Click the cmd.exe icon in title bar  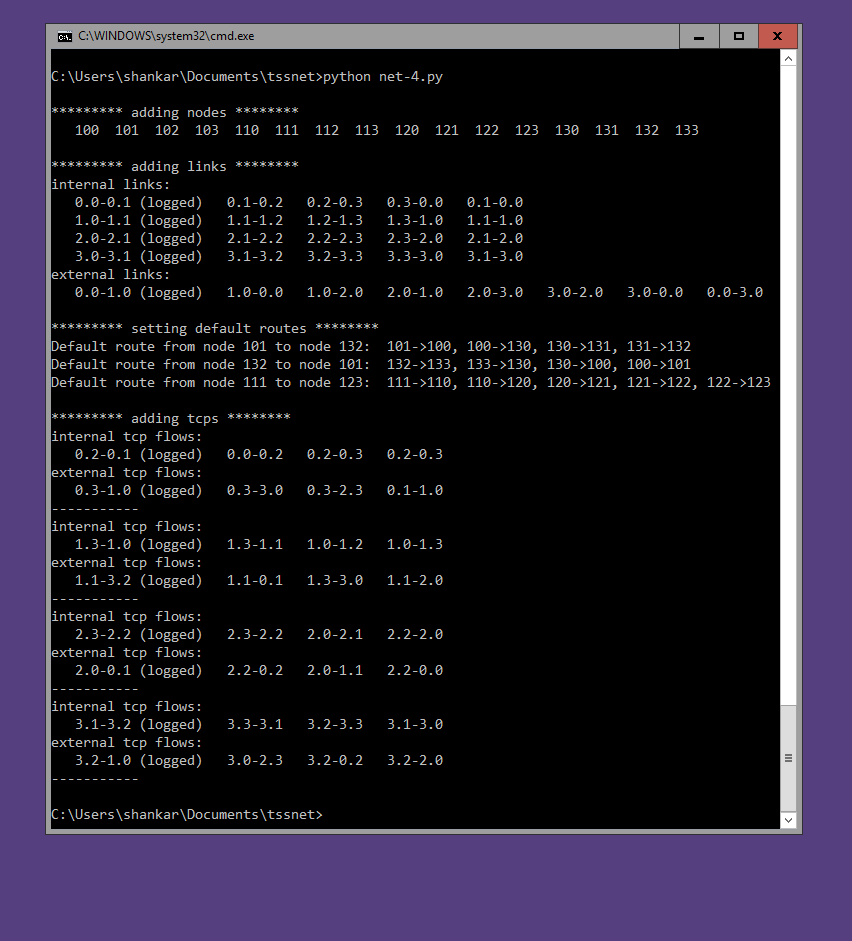tap(64, 37)
